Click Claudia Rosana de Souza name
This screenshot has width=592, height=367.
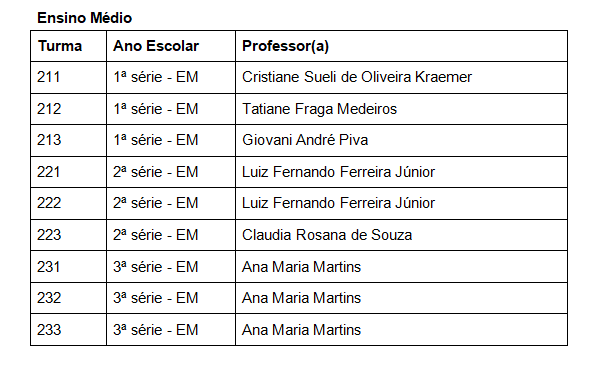[327, 235]
